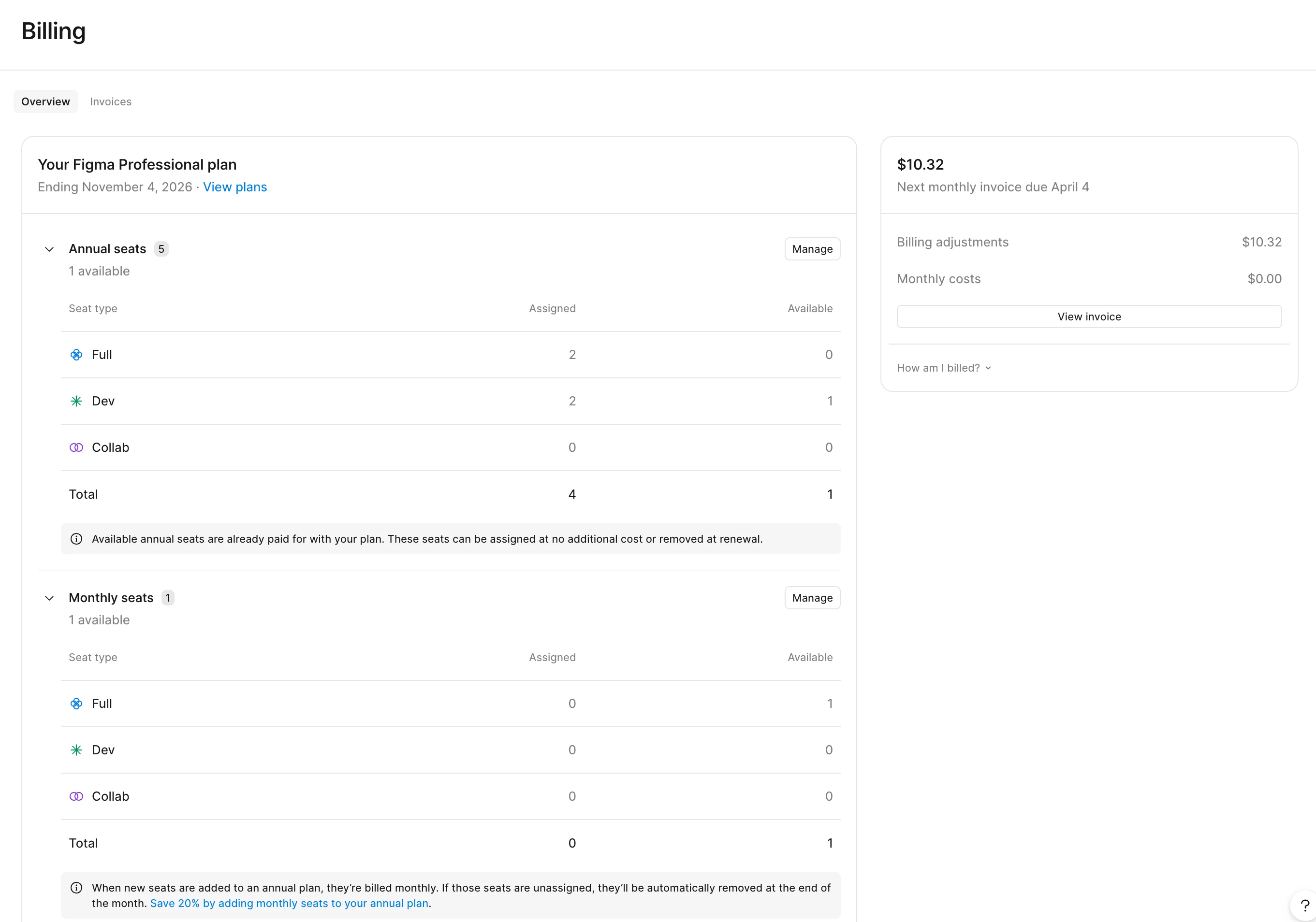Viewport: 1316px width, 922px height.
Task: Open the help question mark button
Action: tap(1304, 906)
